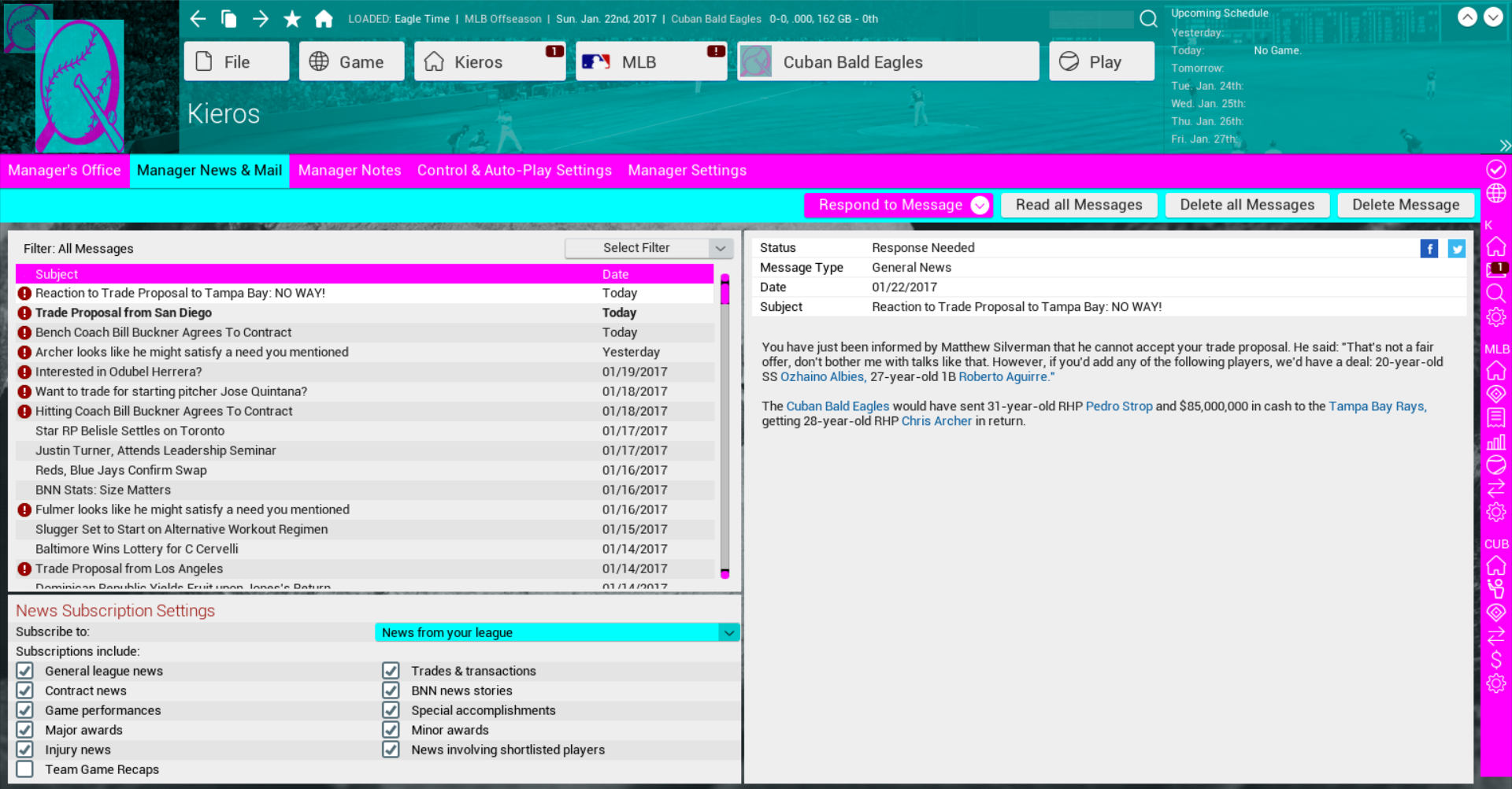Image resolution: width=1512 pixels, height=789 pixels.
Task: Click the top search input field
Action: 1091,19
